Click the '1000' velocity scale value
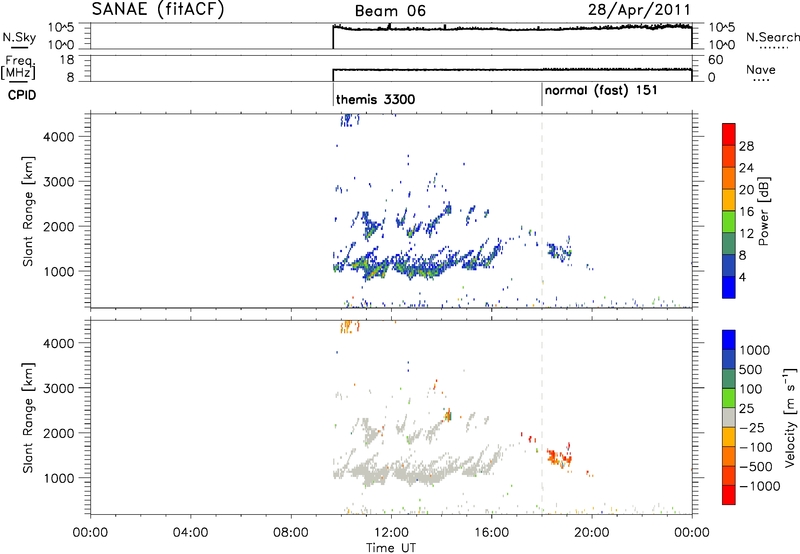Viewport: 800px width, 554px height. pos(755,350)
